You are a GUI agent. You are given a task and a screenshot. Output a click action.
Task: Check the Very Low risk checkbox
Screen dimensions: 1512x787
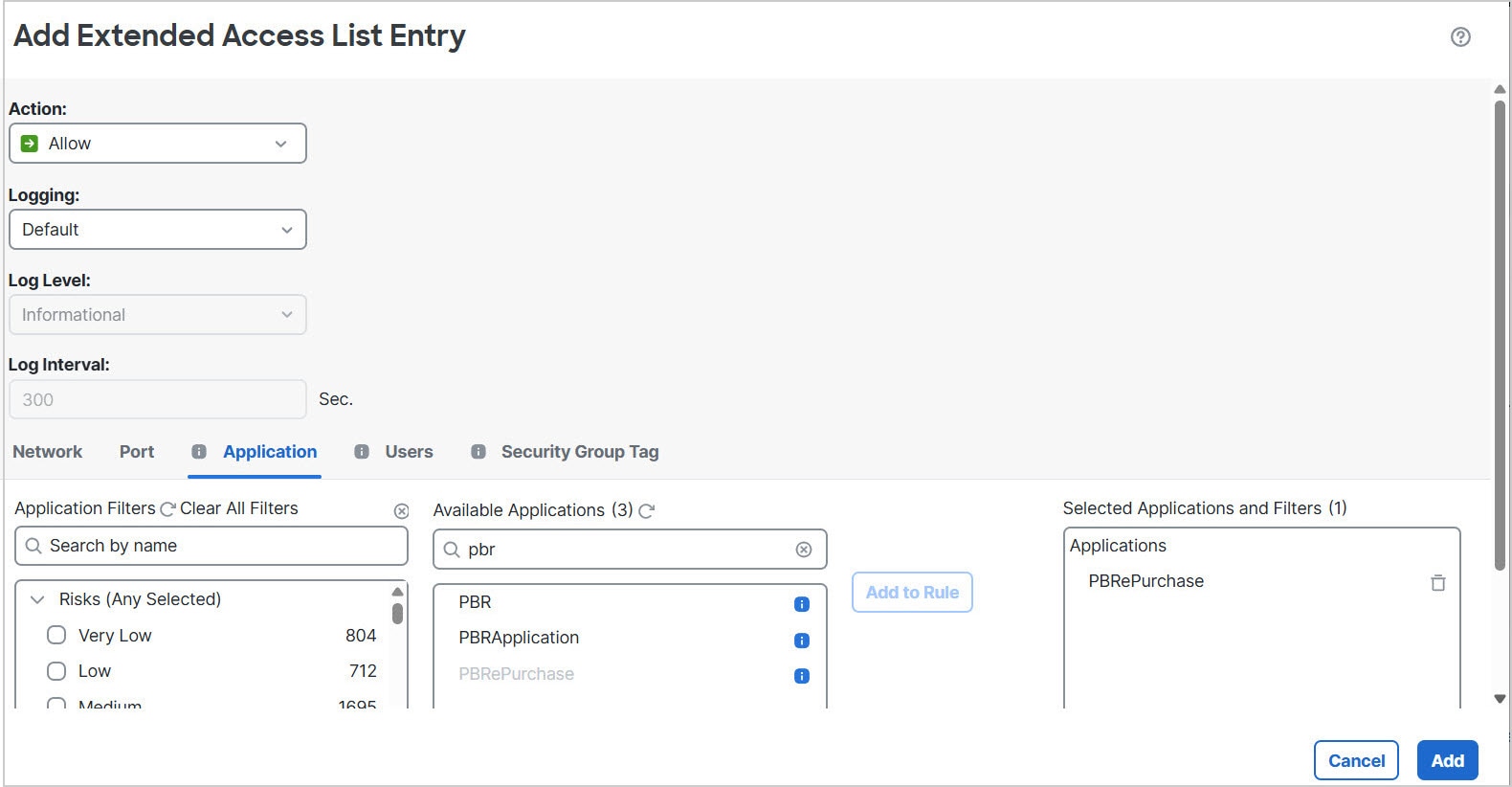56,635
